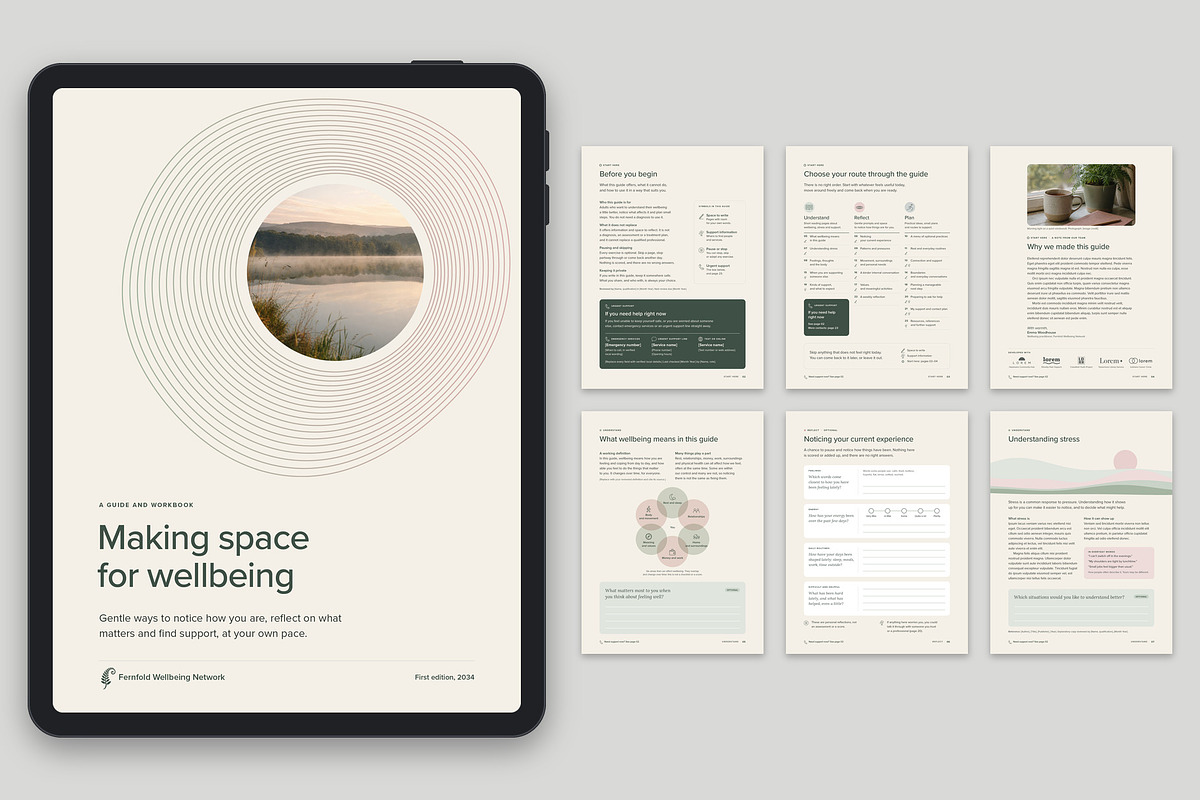This screenshot has height=800, width=1200.
Task: Choose the Very low energy option
Action: pos(871,511)
